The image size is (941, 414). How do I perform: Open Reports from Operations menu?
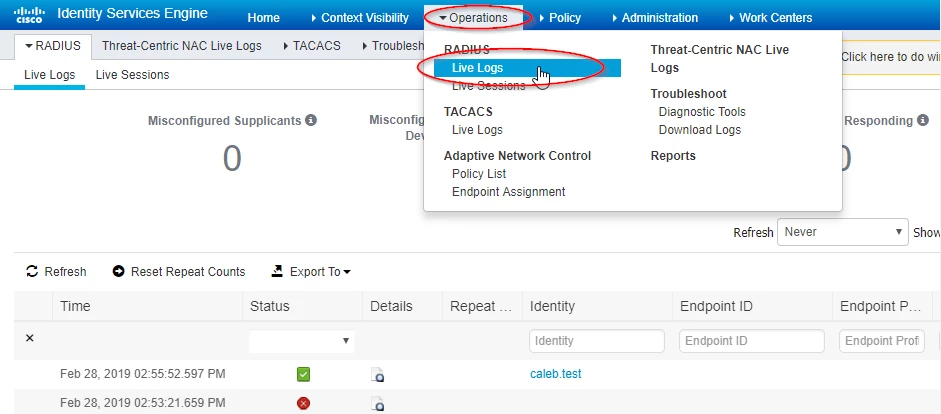click(673, 156)
